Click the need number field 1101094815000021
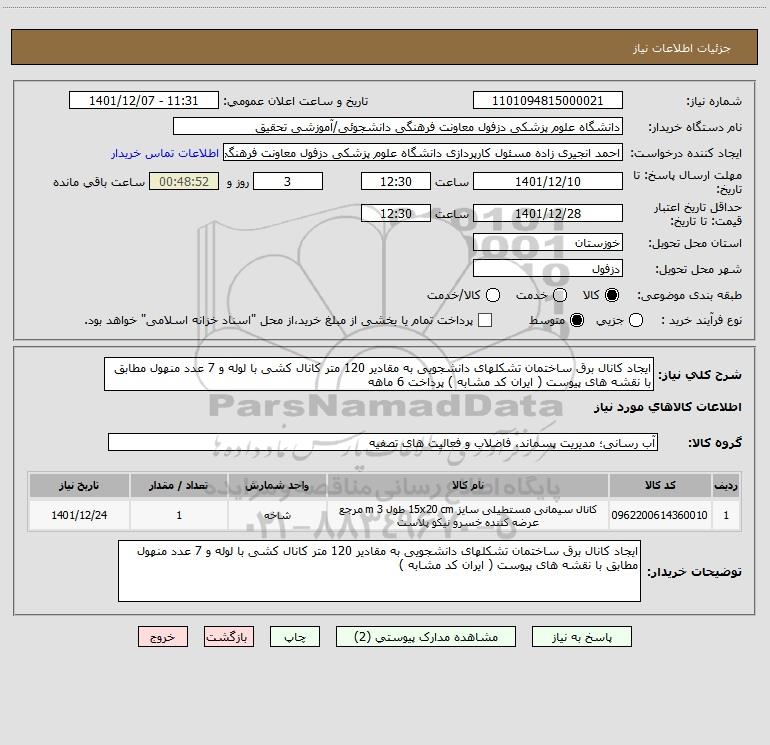770x745 pixels. click(548, 101)
